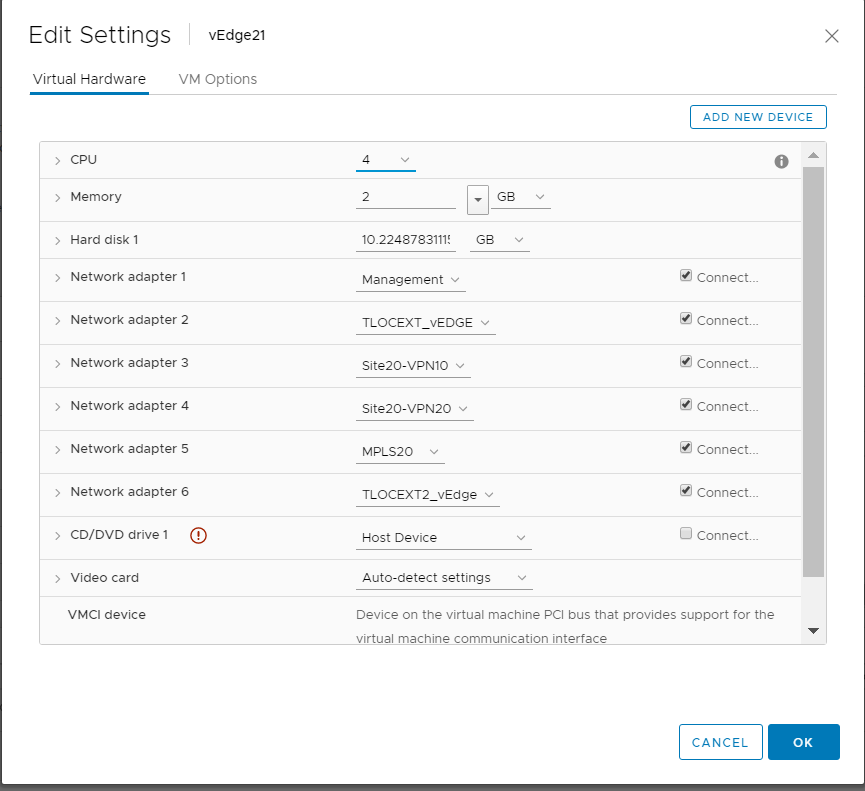
Task: Select the Virtual Hardware tab
Action: (x=89, y=79)
